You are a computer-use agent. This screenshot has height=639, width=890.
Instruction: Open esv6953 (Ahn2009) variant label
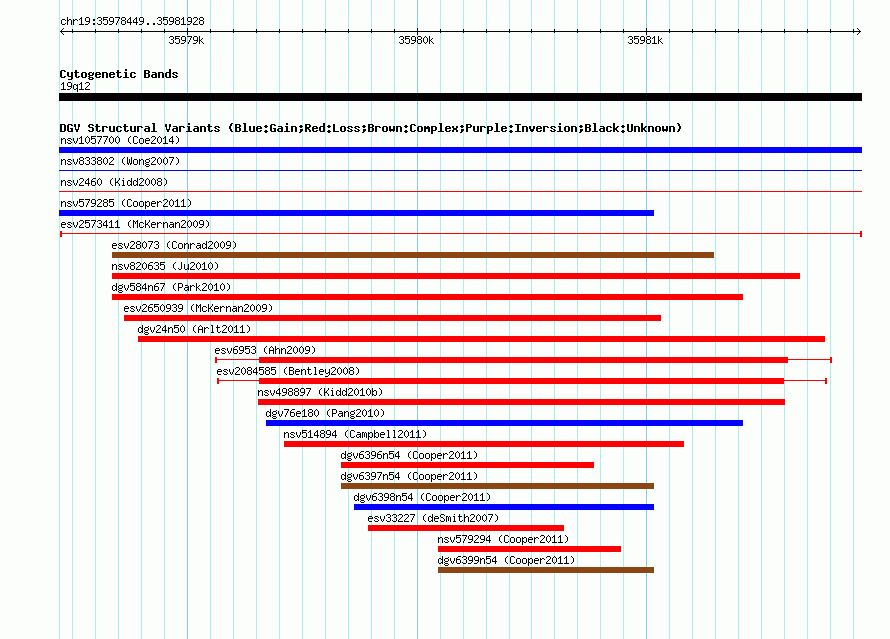265,350
